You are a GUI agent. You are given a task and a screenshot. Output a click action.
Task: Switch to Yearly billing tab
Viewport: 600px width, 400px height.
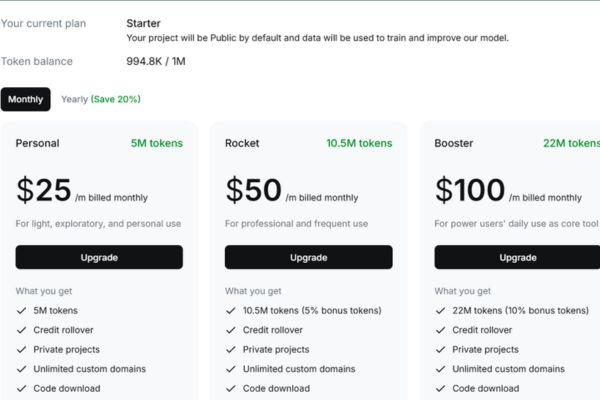100,99
